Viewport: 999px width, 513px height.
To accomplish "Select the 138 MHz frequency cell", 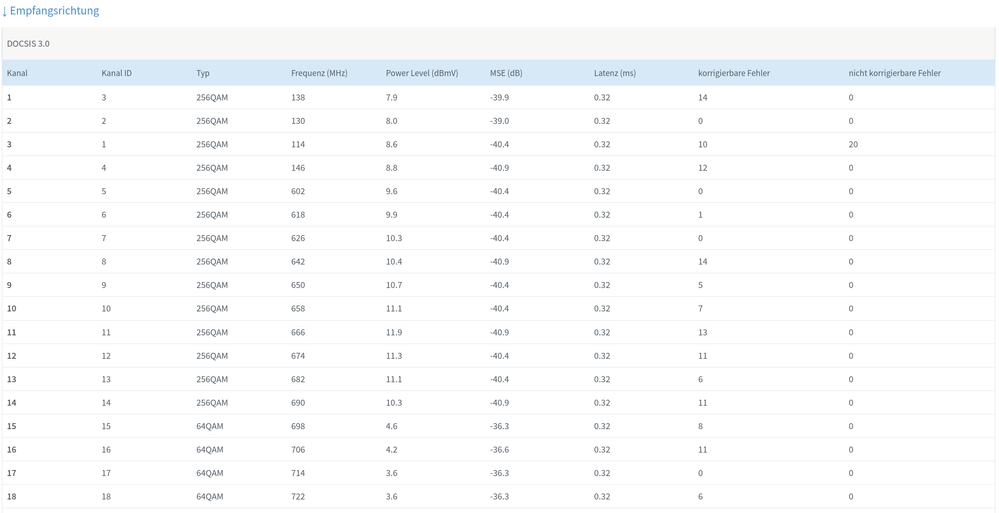I will (x=298, y=98).
